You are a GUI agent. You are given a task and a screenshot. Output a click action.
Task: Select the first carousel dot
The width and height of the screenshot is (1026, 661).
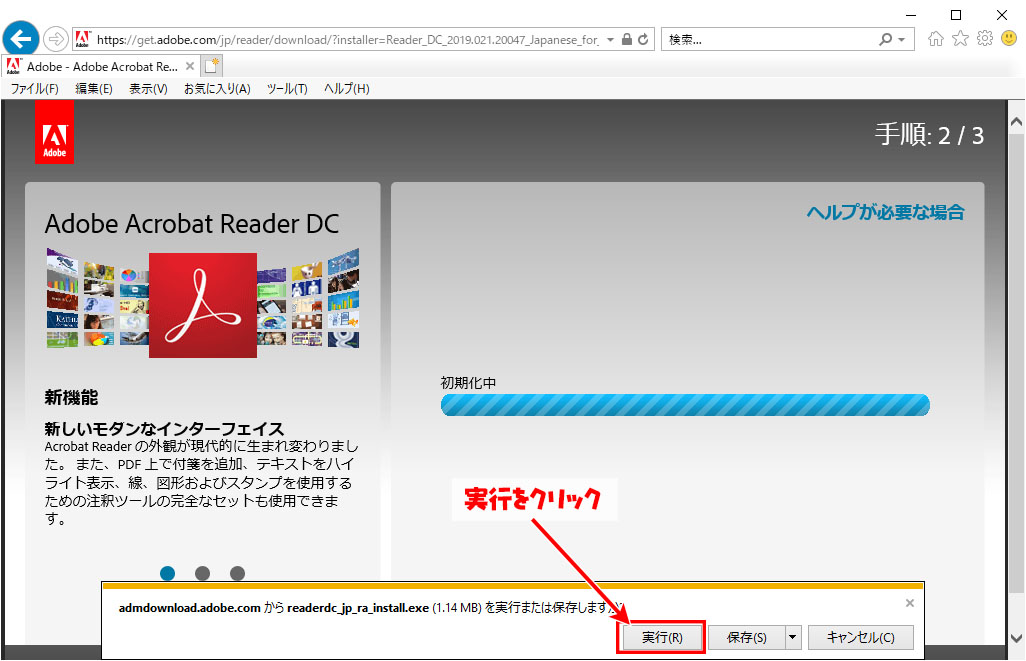168,573
